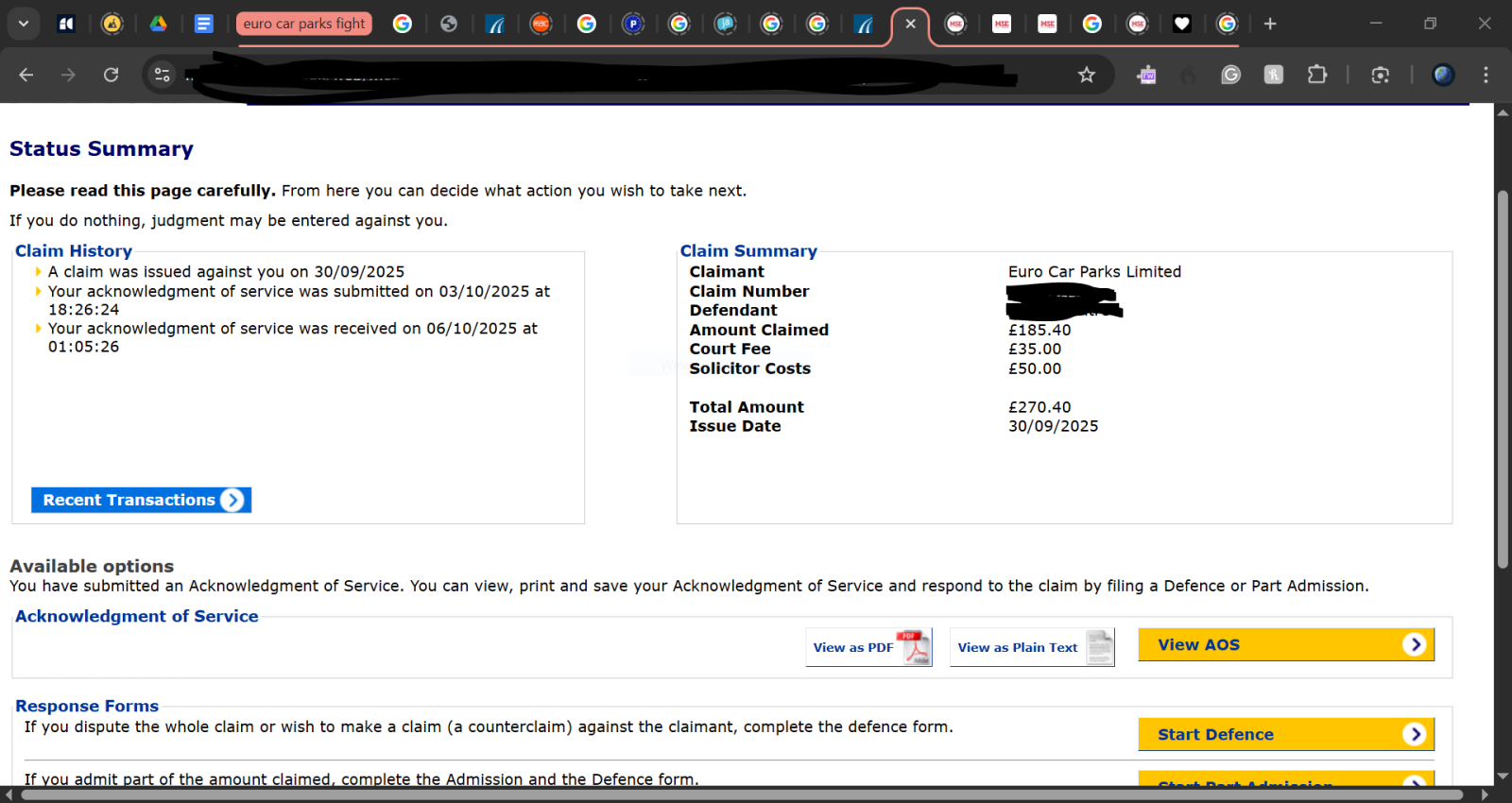Click the browser profile avatar icon

[x=1443, y=75]
